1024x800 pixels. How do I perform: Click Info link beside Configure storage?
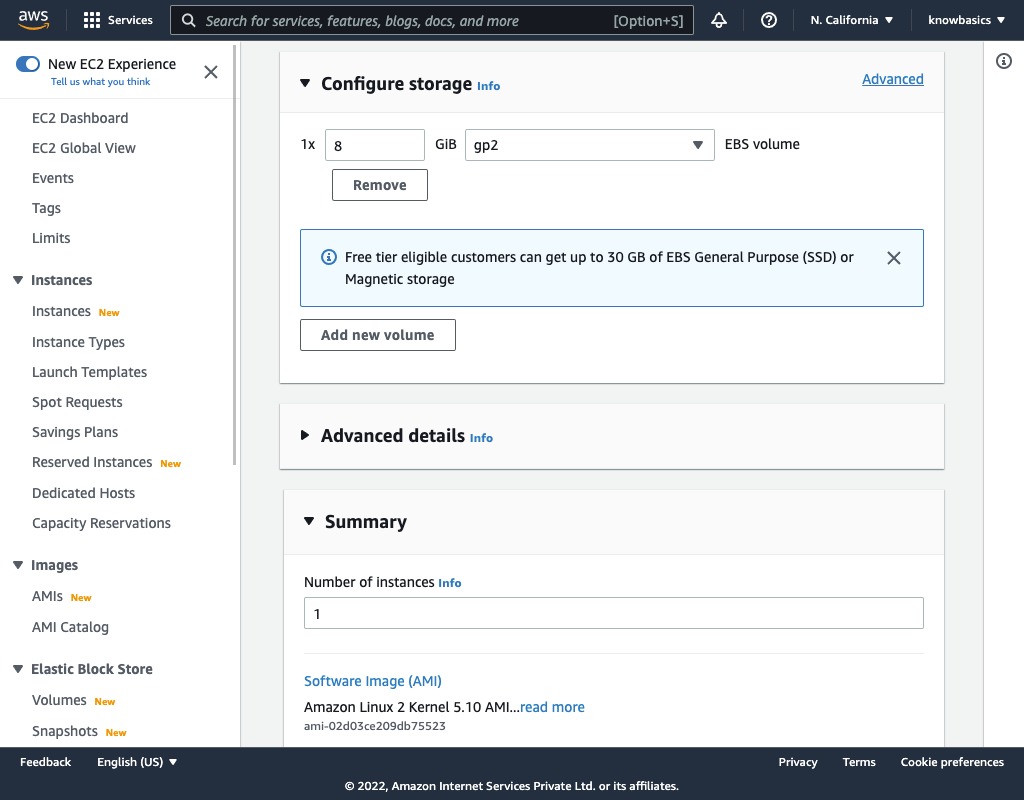point(488,86)
